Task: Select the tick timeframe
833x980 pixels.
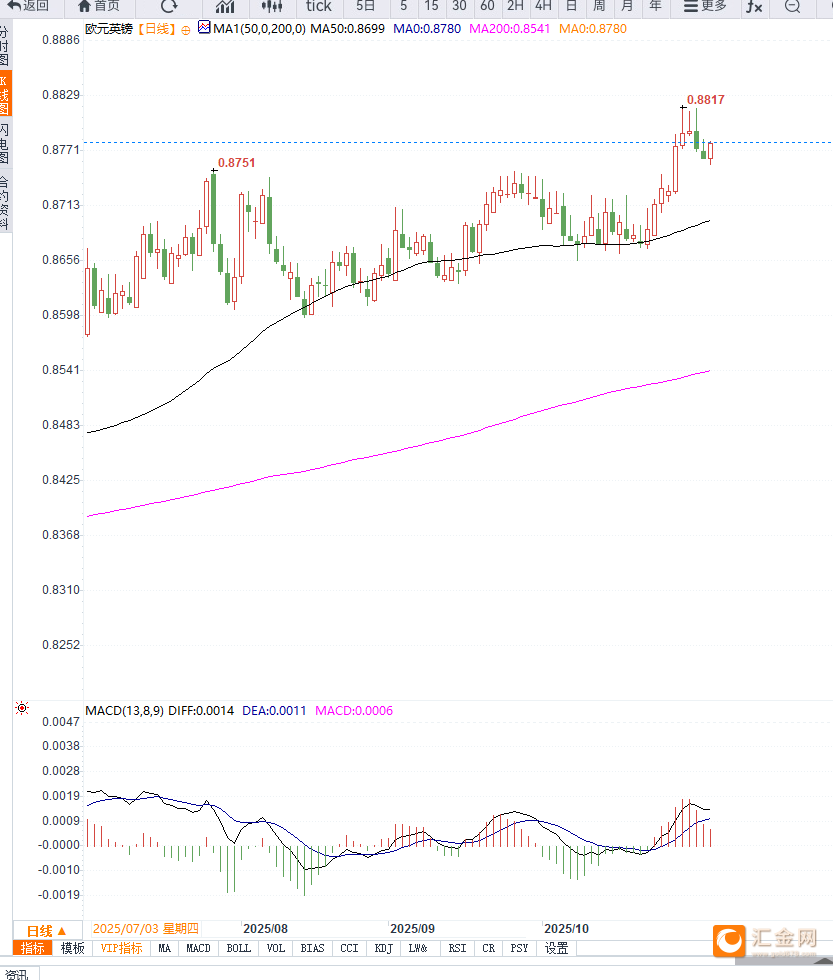Action: click(319, 6)
